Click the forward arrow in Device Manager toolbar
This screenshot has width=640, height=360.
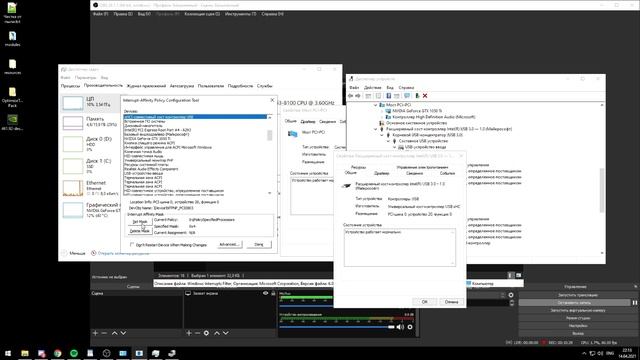coord(358,96)
